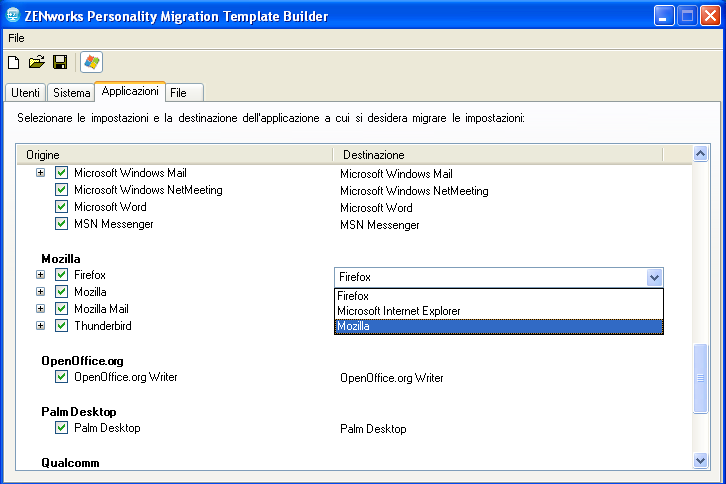The height and width of the screenshot is (484, 726).
Task: Toggle the Microsoft Word checkbox
Action: click(62, 207)
